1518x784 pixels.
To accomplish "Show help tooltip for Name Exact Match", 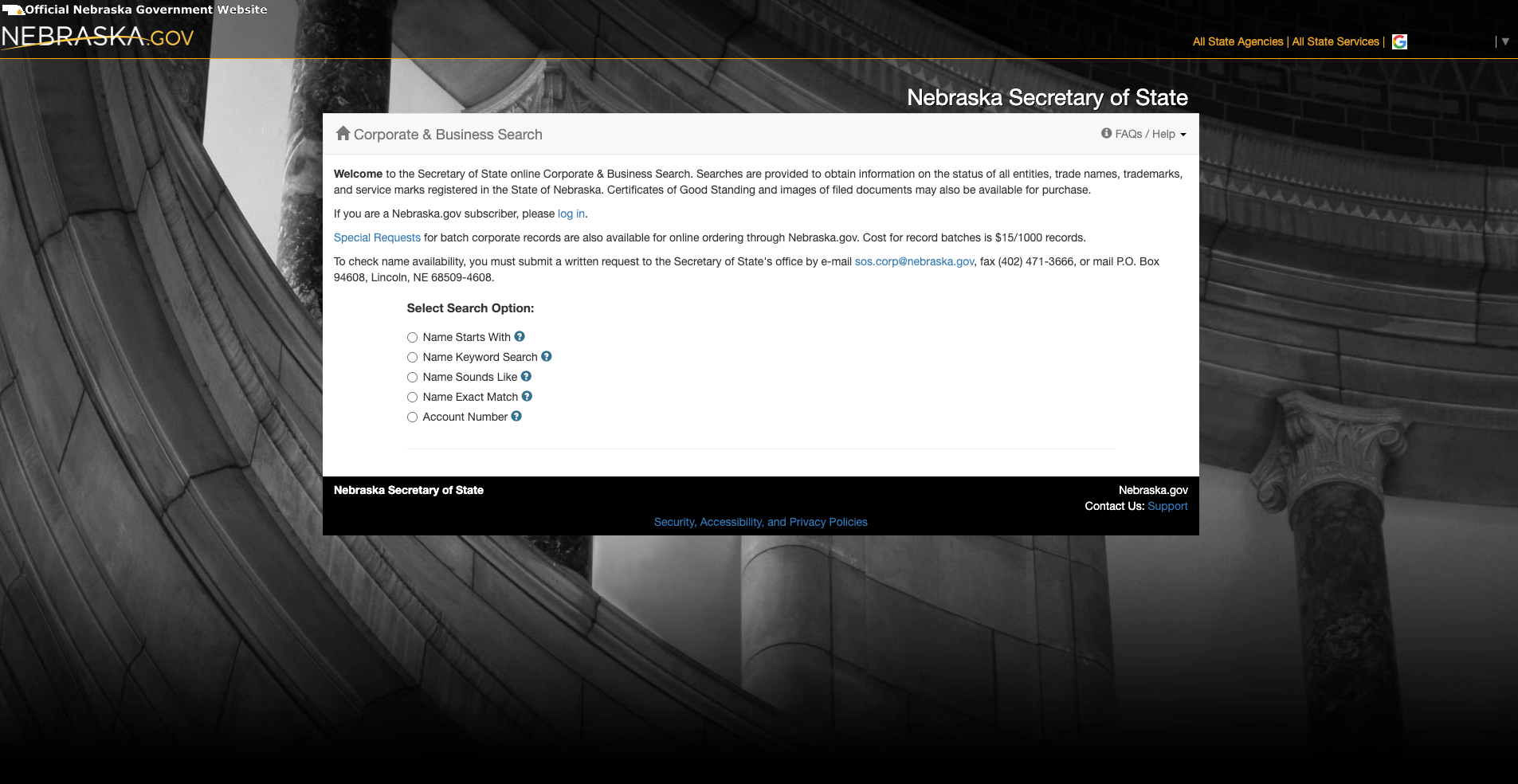I will (x=527, y=397).
